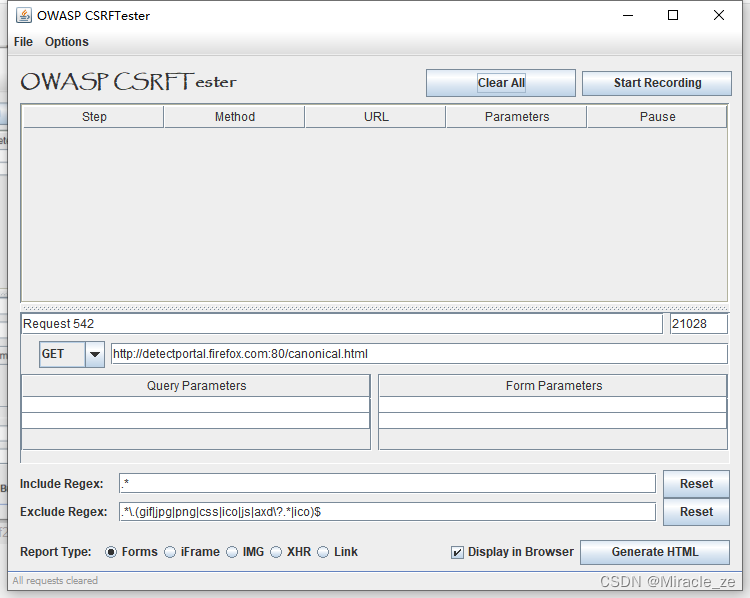This screenshot has width=750, height=598.
Task: Reset the Exclude Regex value
Action: click(696, 512)
